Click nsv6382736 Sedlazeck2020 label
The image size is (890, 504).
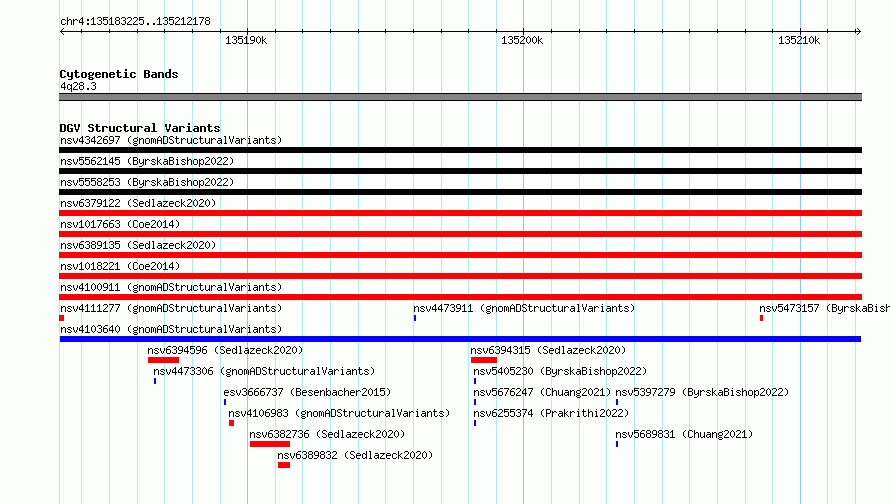coord(328,434)
